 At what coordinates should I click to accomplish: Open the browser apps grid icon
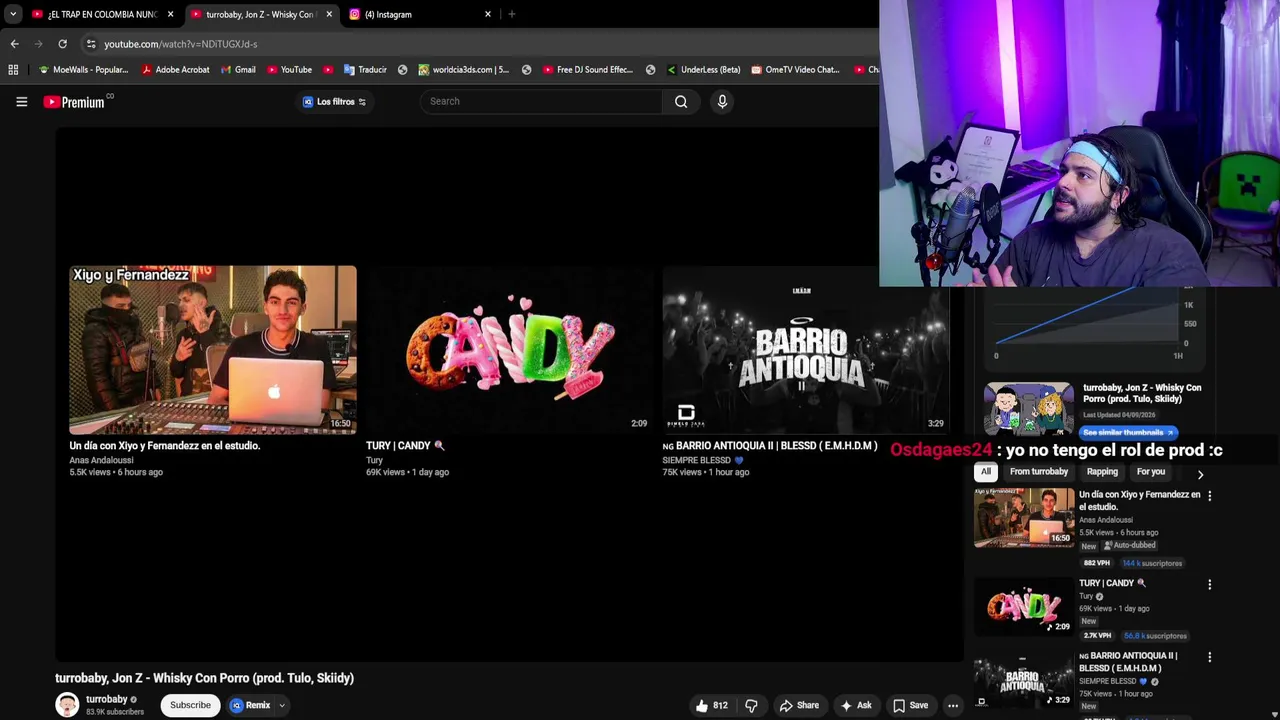[x=13, y=70]
